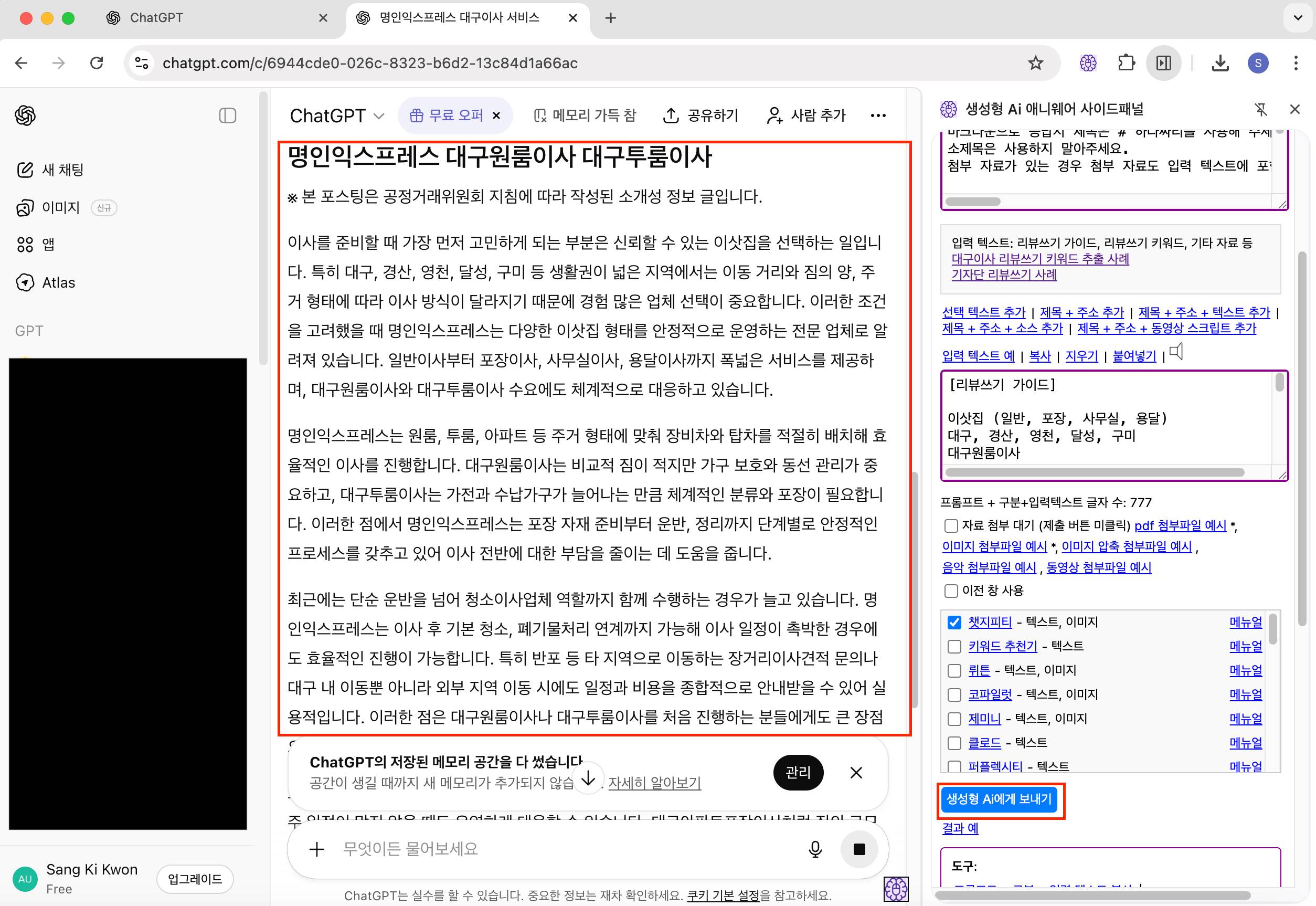The image size is (1316, 906).
Task: Enable the 자료 첨부 대기 checkbox
Action: pyautogui.click(x=951, y=525)
